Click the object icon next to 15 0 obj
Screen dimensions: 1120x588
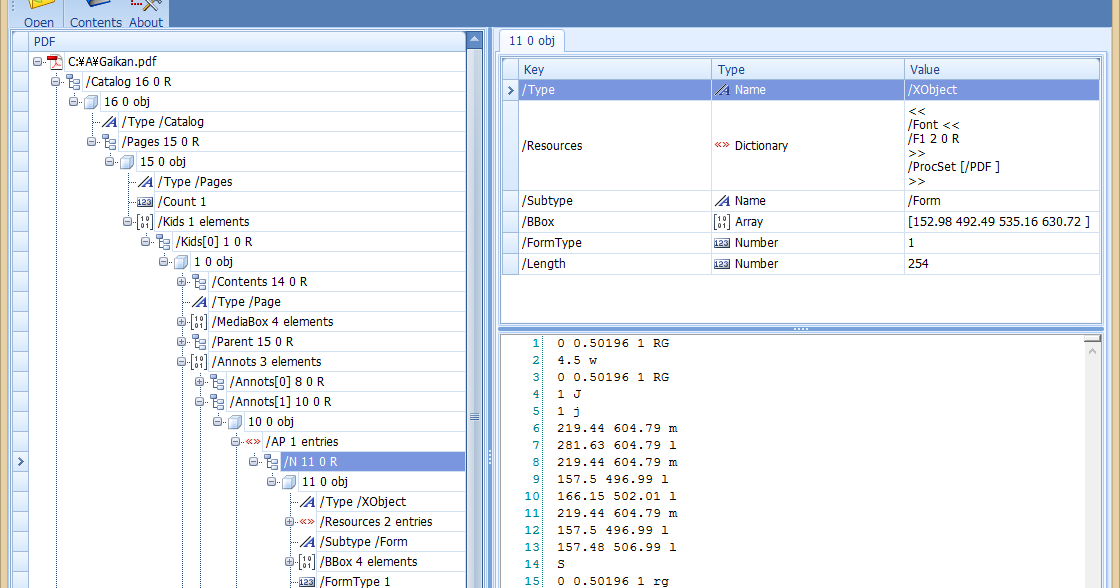point(128,161)
